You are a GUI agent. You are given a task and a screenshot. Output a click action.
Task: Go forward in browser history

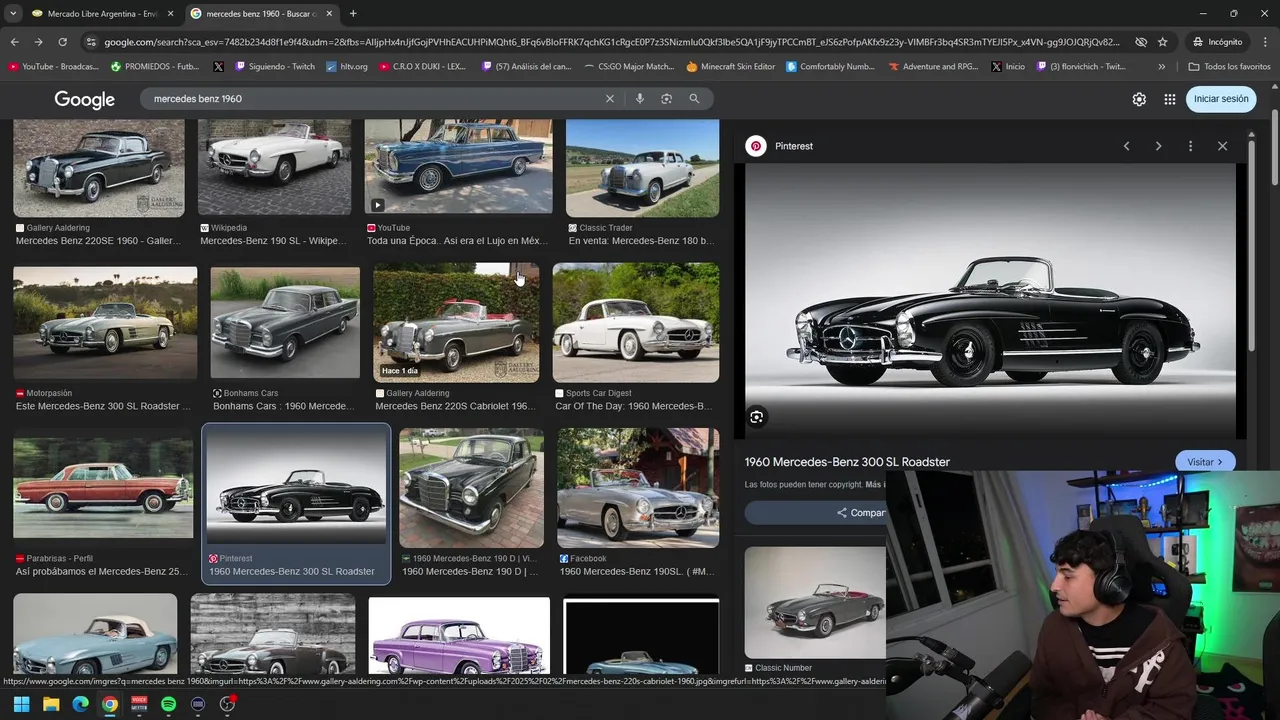tap(38, 42)
